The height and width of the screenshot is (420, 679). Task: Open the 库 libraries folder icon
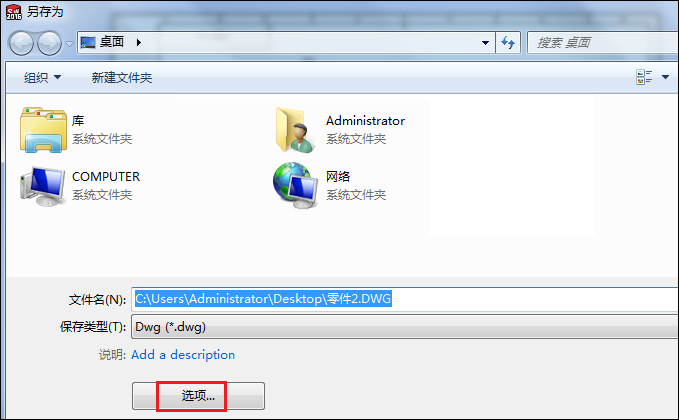43,129
